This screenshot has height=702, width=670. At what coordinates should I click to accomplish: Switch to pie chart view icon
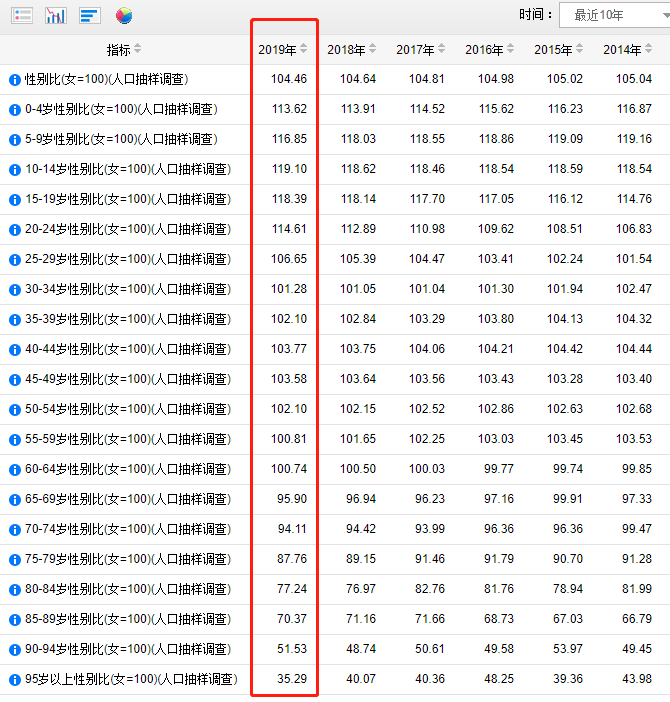coord(124,16)
